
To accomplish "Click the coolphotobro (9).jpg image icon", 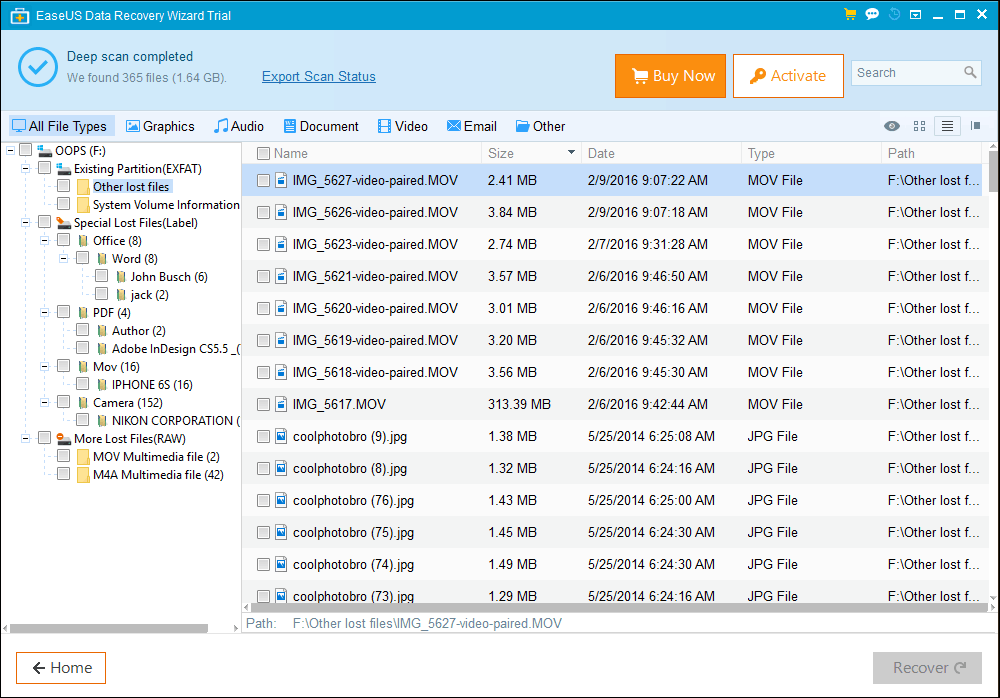I will coord(281,436).
